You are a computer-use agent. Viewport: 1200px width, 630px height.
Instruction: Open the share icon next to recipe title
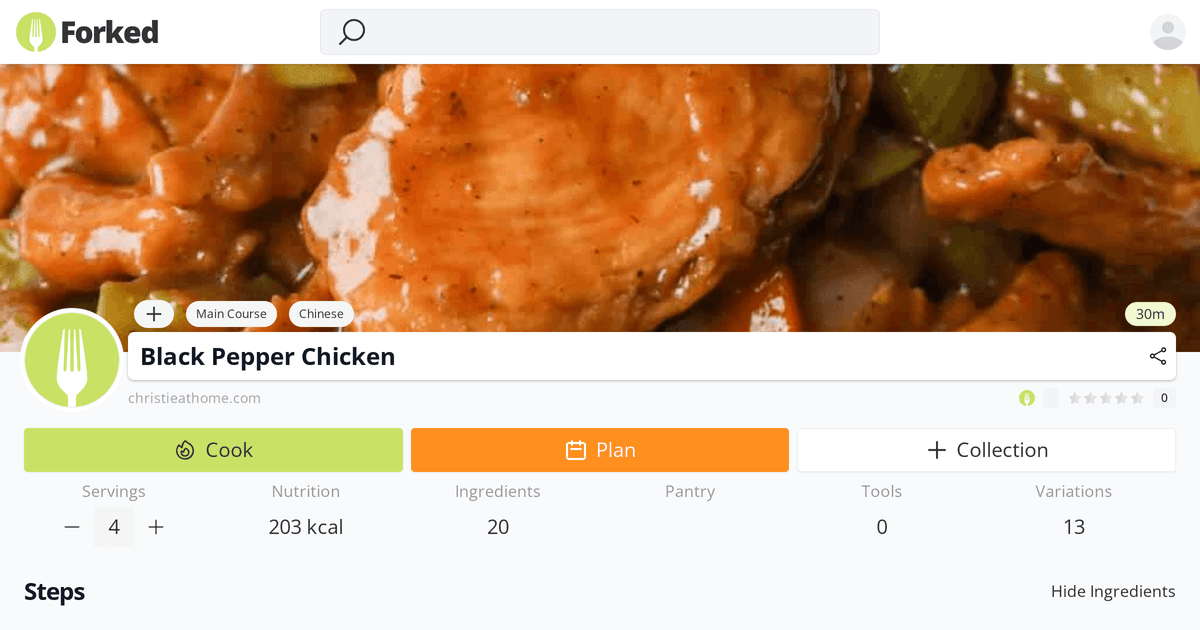[1157, 356]
